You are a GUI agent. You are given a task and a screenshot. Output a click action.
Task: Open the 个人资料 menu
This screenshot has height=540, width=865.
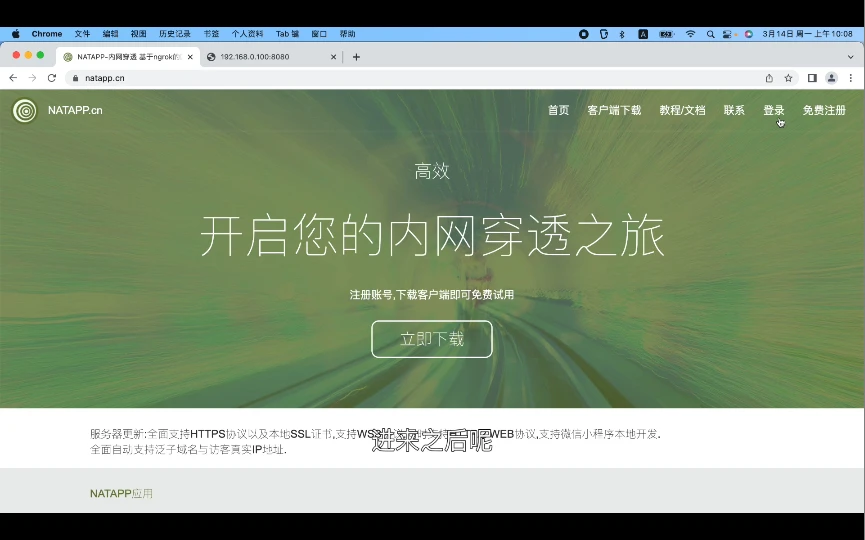pos(247,34)
